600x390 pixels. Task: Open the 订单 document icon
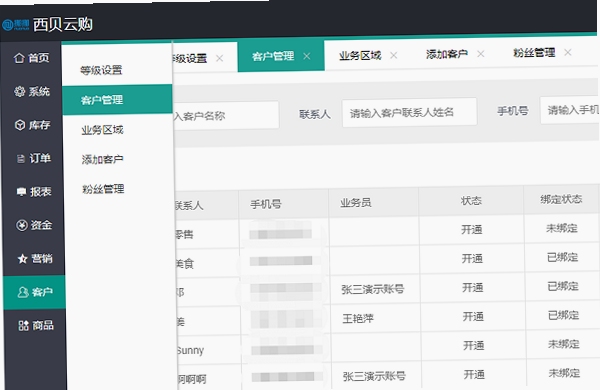[21, 158]
